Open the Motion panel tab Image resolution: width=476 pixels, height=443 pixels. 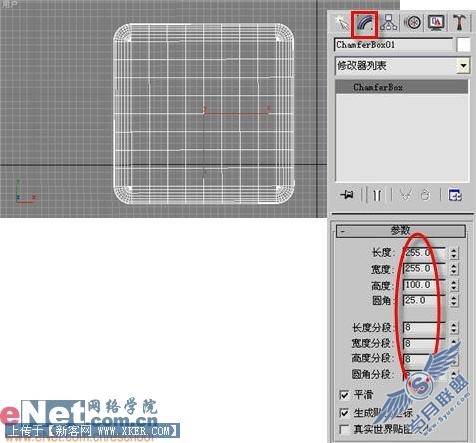click(412, 23)
